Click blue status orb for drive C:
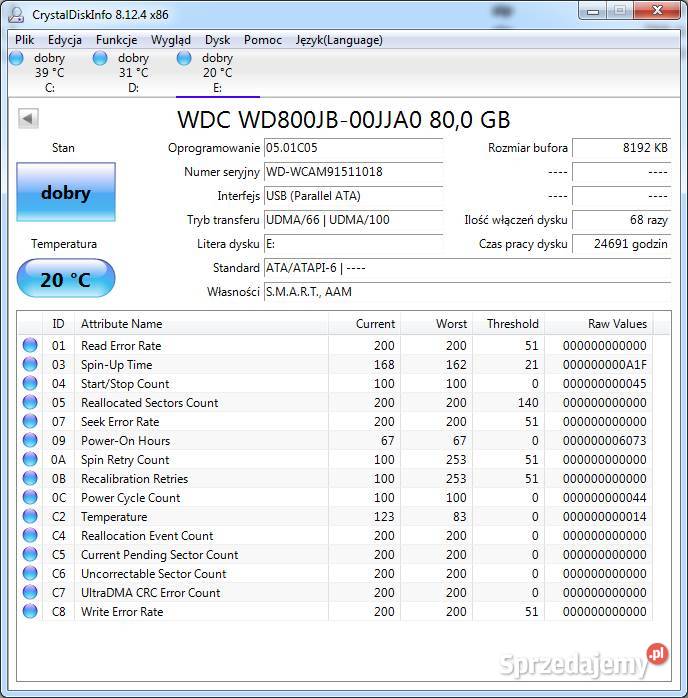688x698 pixels. [x=16, y=58]
